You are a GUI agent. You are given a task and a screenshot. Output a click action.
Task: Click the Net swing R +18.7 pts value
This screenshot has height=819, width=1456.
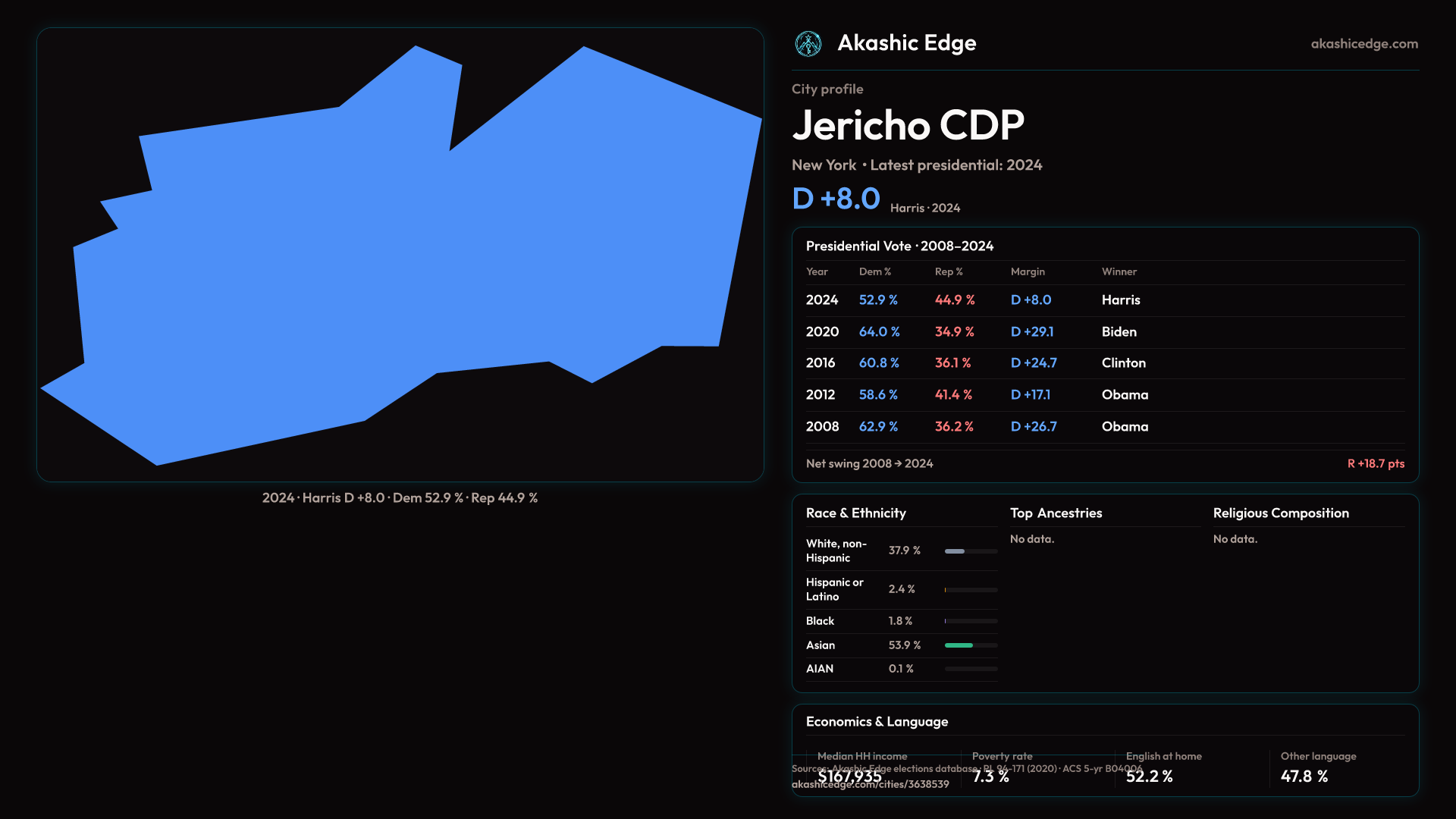(1375, 463)
